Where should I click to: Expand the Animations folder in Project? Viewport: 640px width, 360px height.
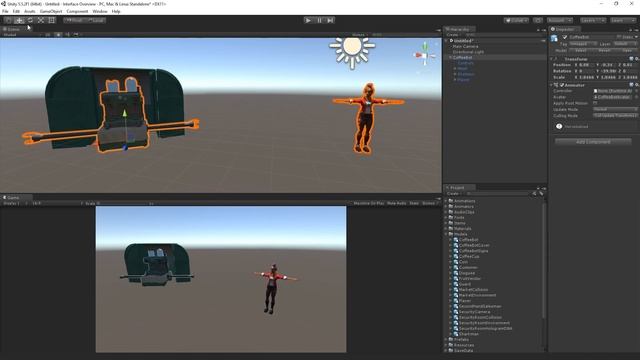446,201
